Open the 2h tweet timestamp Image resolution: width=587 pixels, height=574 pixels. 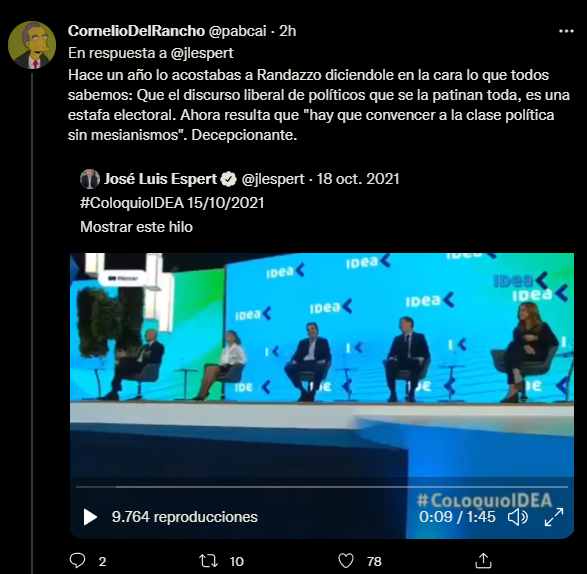click(288, 31)
